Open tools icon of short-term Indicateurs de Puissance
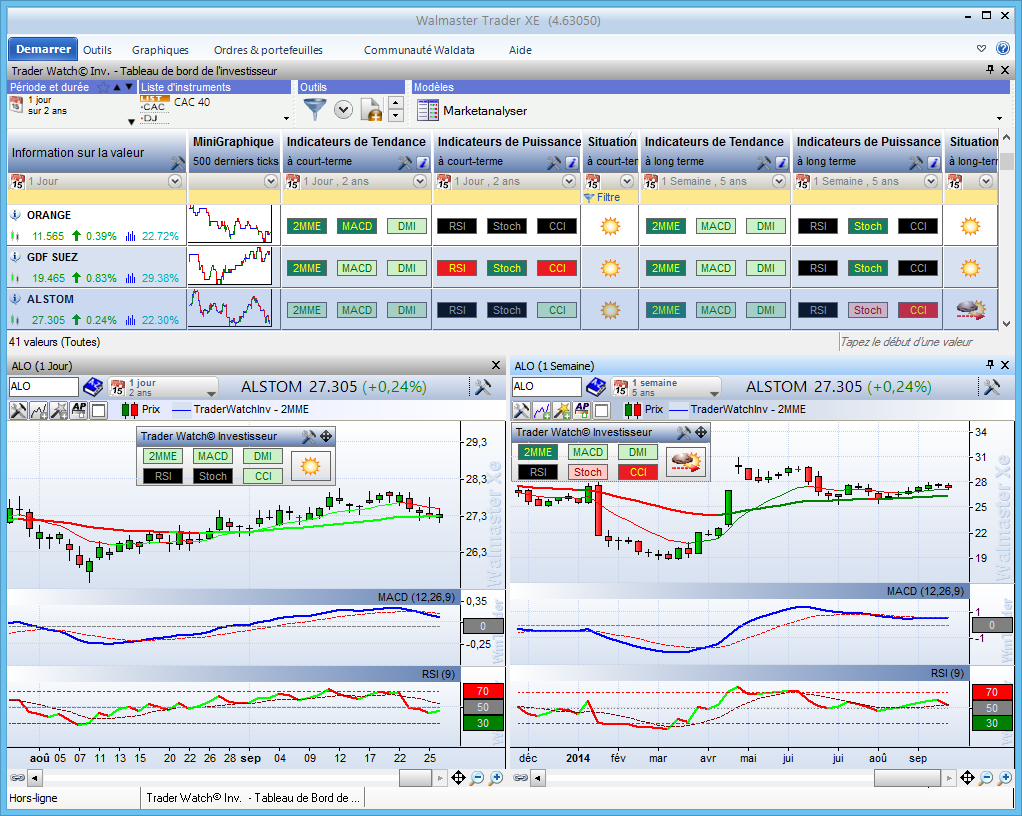The width and height of the screenshot is (1022, 816). 554,162
